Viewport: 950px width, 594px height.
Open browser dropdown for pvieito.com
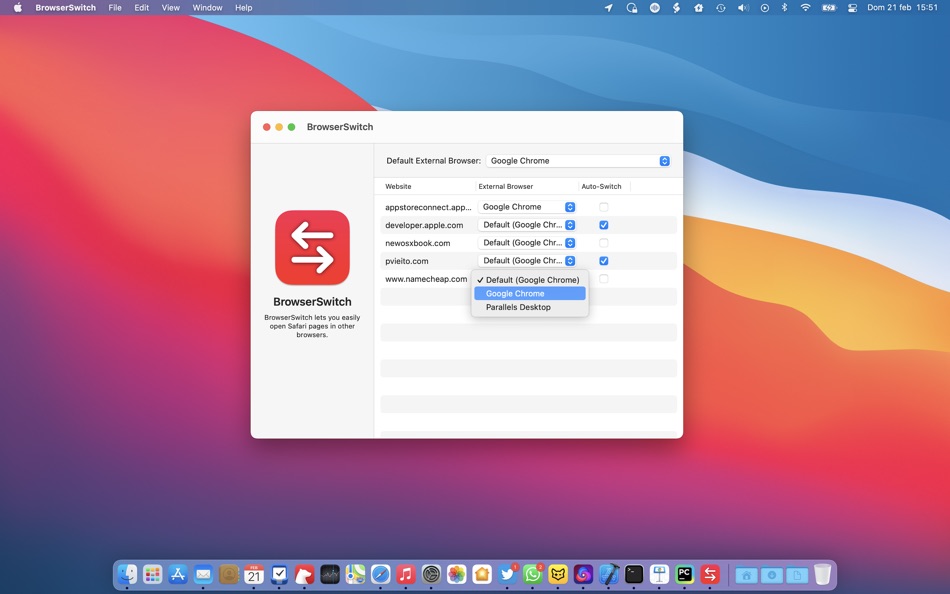pyautogui.click(x=526, y=261)
